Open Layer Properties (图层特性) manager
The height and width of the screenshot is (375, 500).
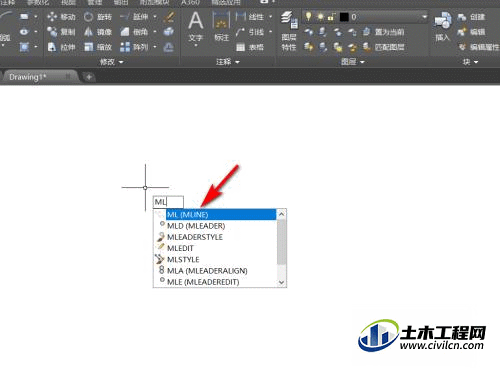click(289, 31)
